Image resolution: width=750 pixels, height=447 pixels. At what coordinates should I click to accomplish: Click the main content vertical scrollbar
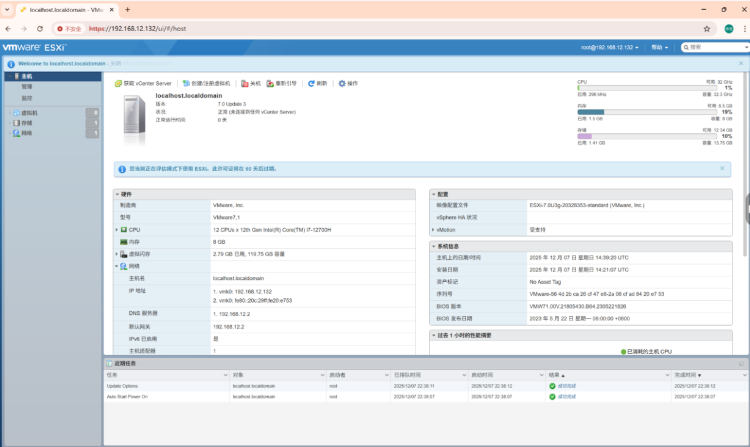point(746,165)
